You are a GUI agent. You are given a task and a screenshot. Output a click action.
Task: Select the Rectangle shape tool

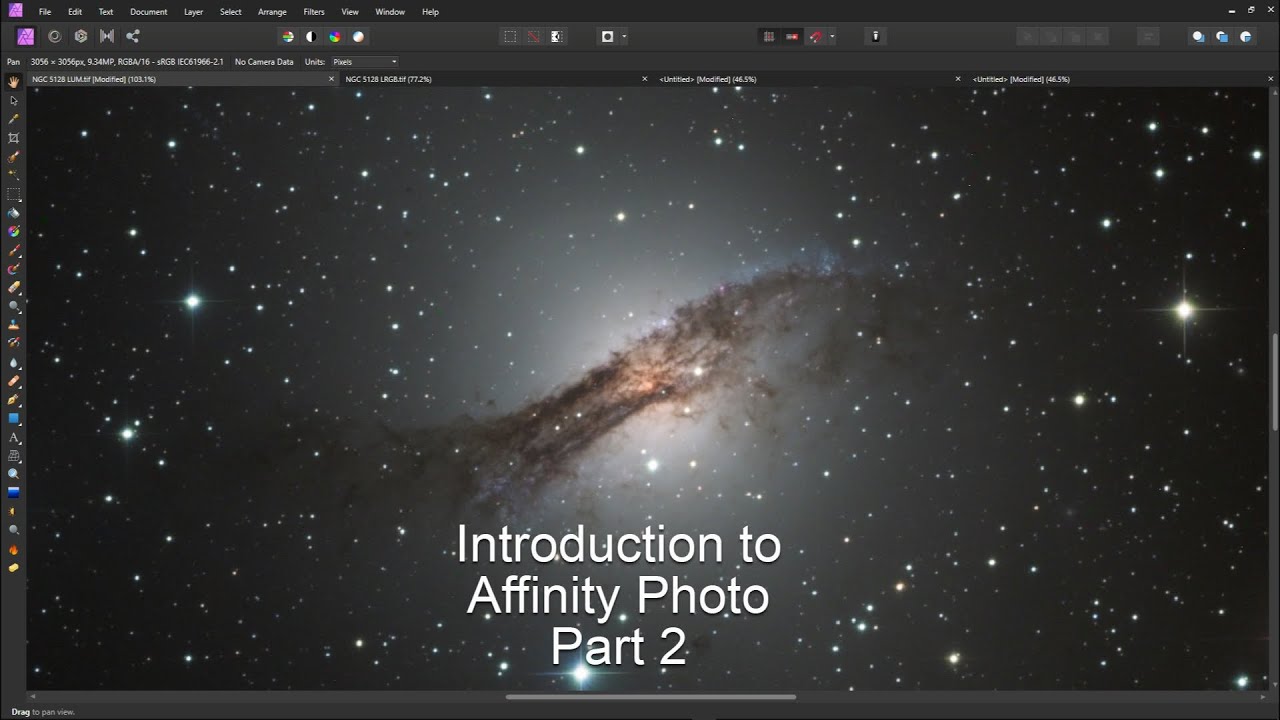[14, 418]
